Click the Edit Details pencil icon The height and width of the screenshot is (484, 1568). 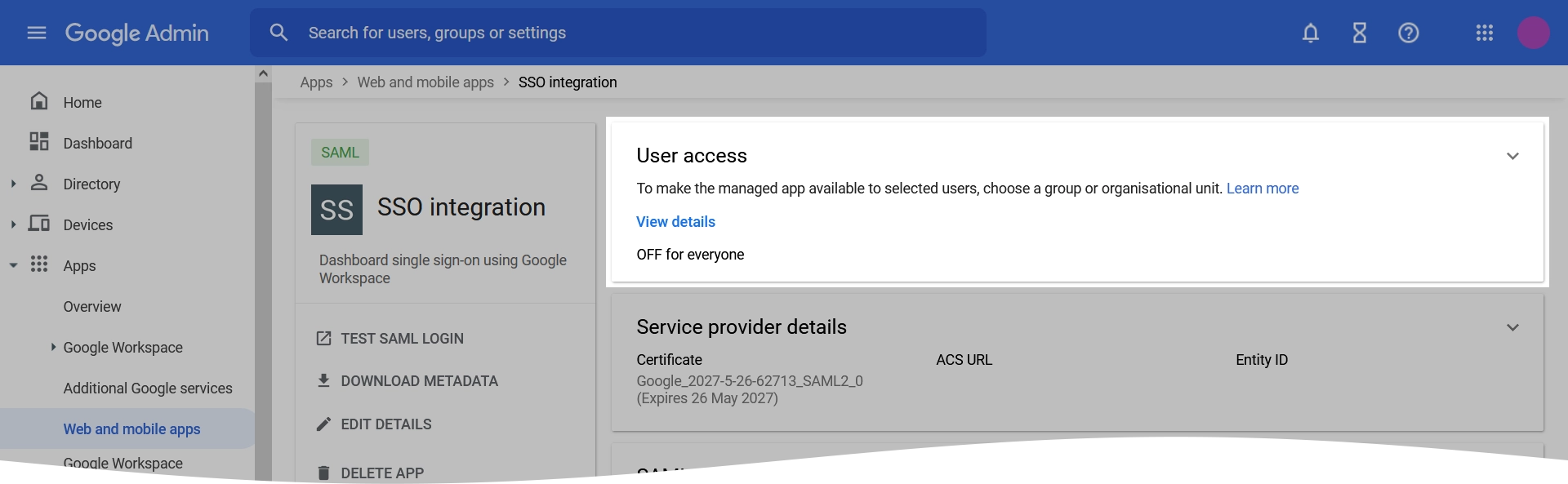[x=324, y=424]
